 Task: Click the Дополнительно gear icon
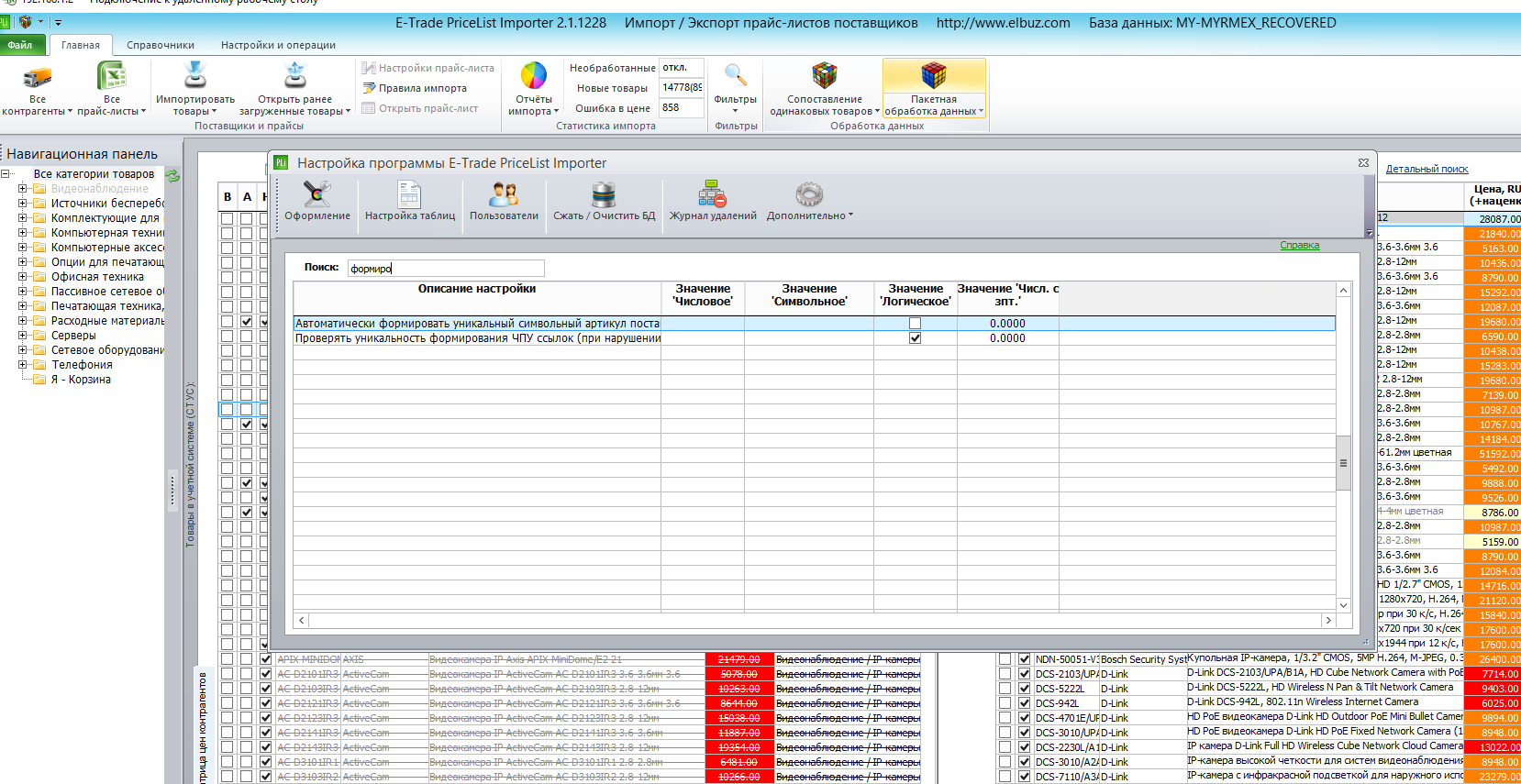coord(809,194)
